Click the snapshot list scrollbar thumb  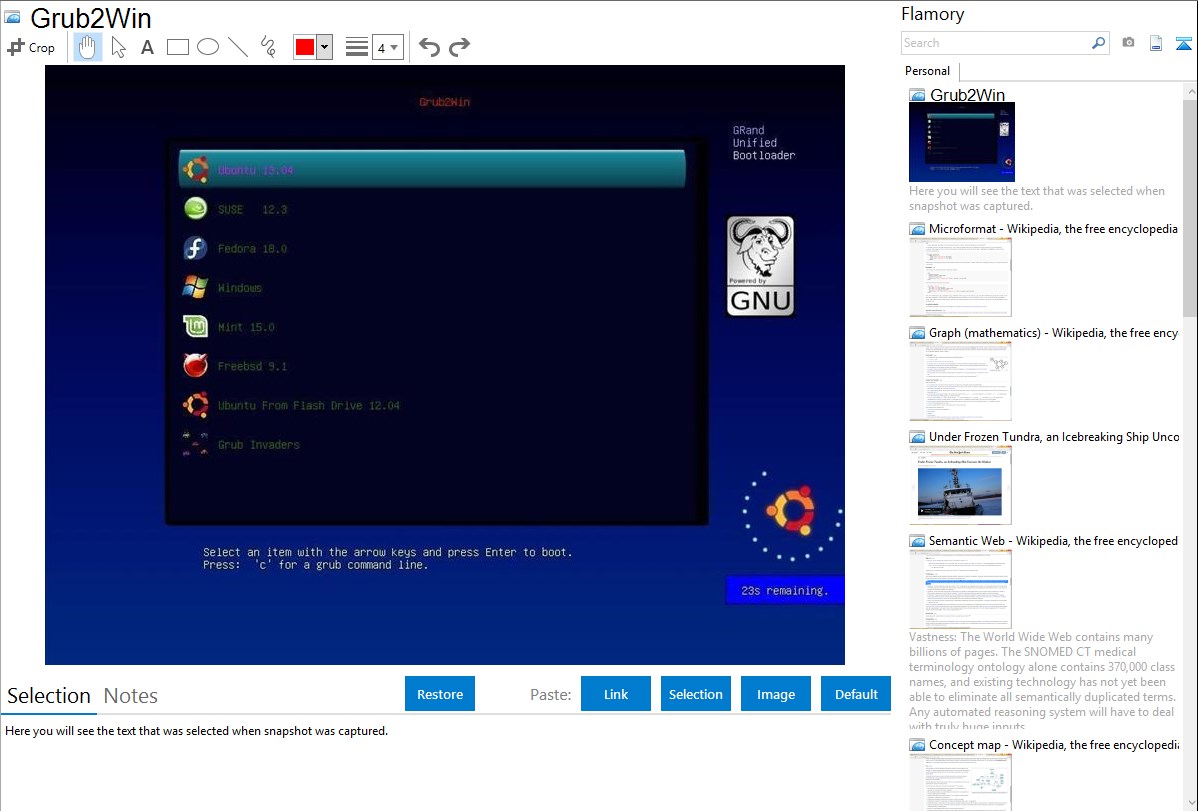[x=1190, y=206]
